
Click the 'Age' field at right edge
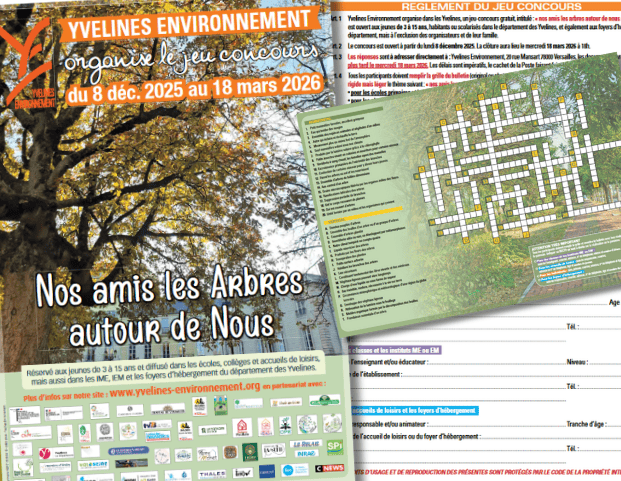(613, 300)
